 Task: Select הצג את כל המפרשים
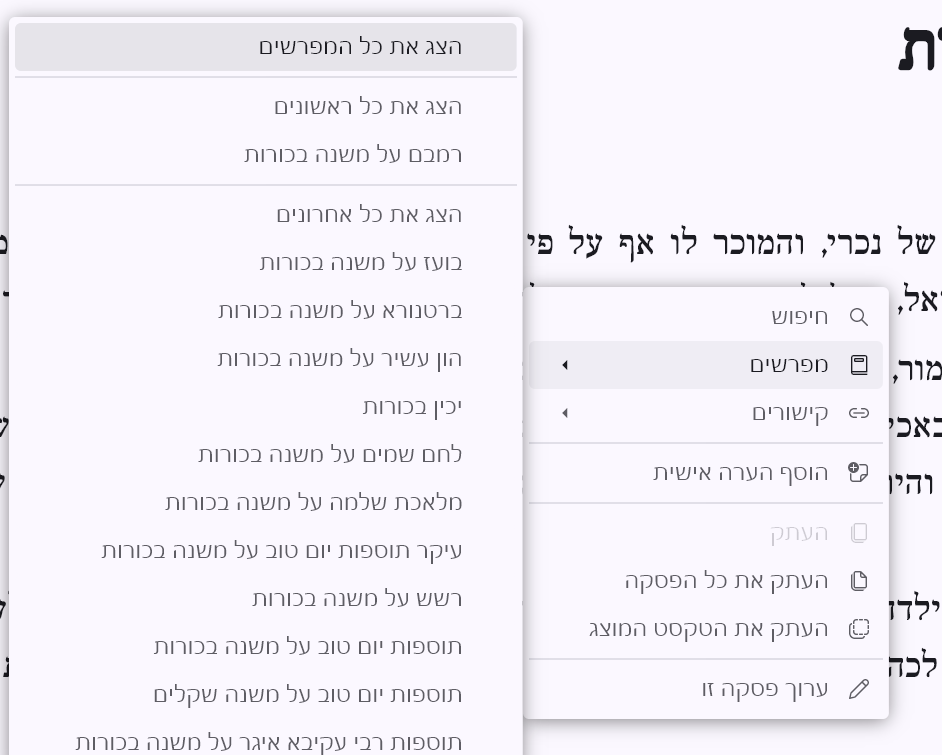tap(360, 47)
